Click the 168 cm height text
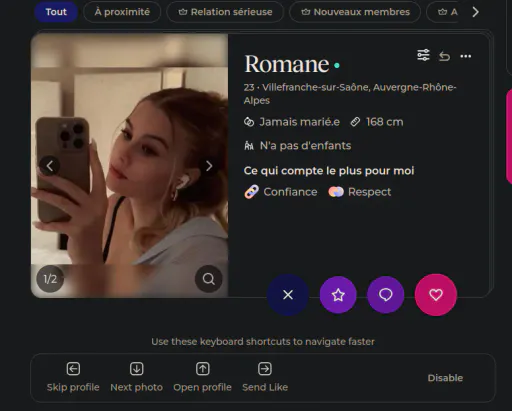This screenshot has width=512, height=411. tap(385, 122)
